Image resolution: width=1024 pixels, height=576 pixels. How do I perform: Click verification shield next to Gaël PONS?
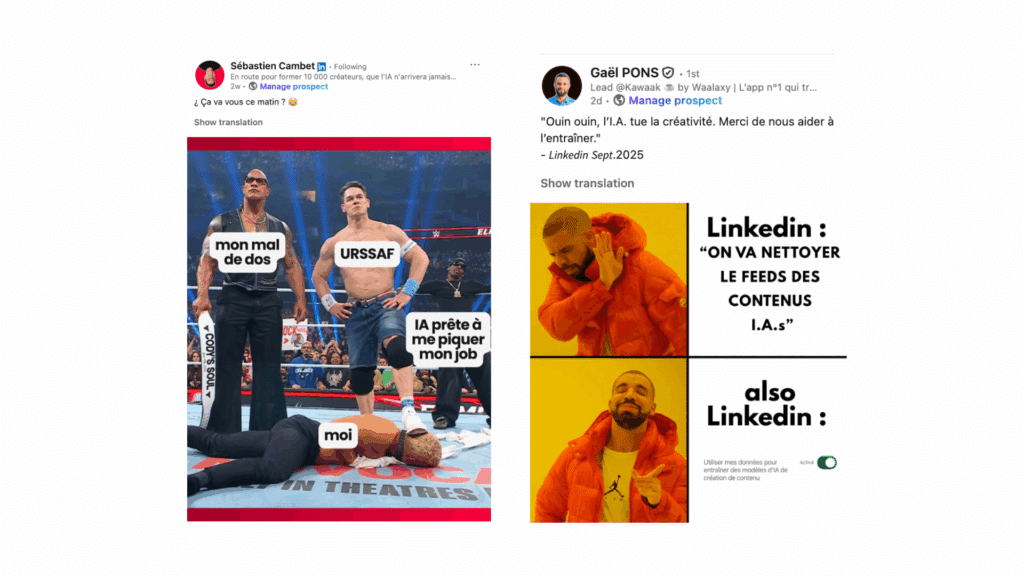(x=667, y=73)
